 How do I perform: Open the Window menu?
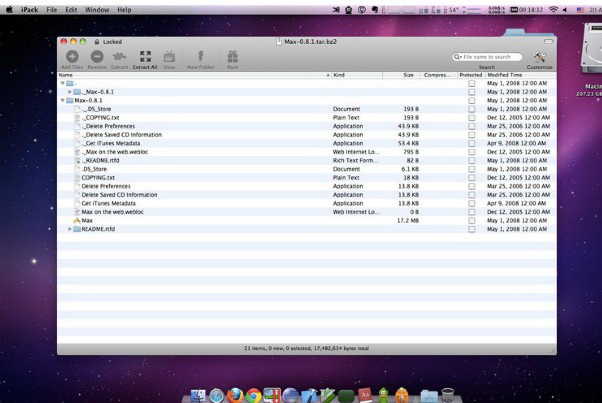[x=97, y=9]
